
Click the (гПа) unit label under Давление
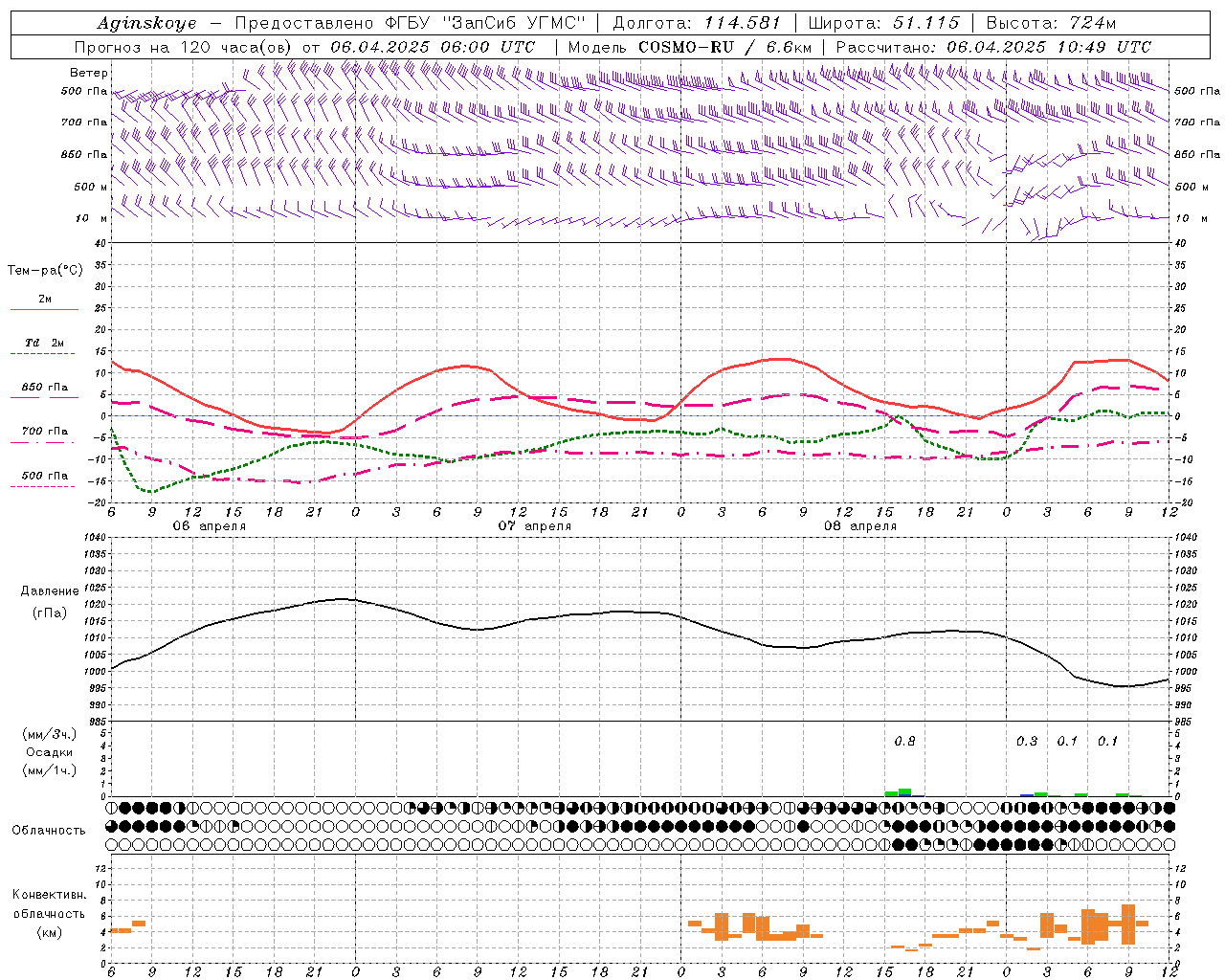[x=50, y=612]
